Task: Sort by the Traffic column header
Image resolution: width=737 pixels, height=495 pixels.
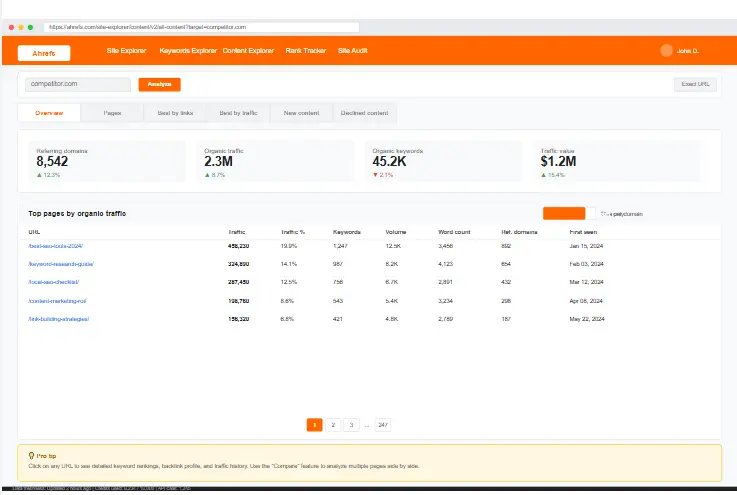Action: [x=236, y=232]
